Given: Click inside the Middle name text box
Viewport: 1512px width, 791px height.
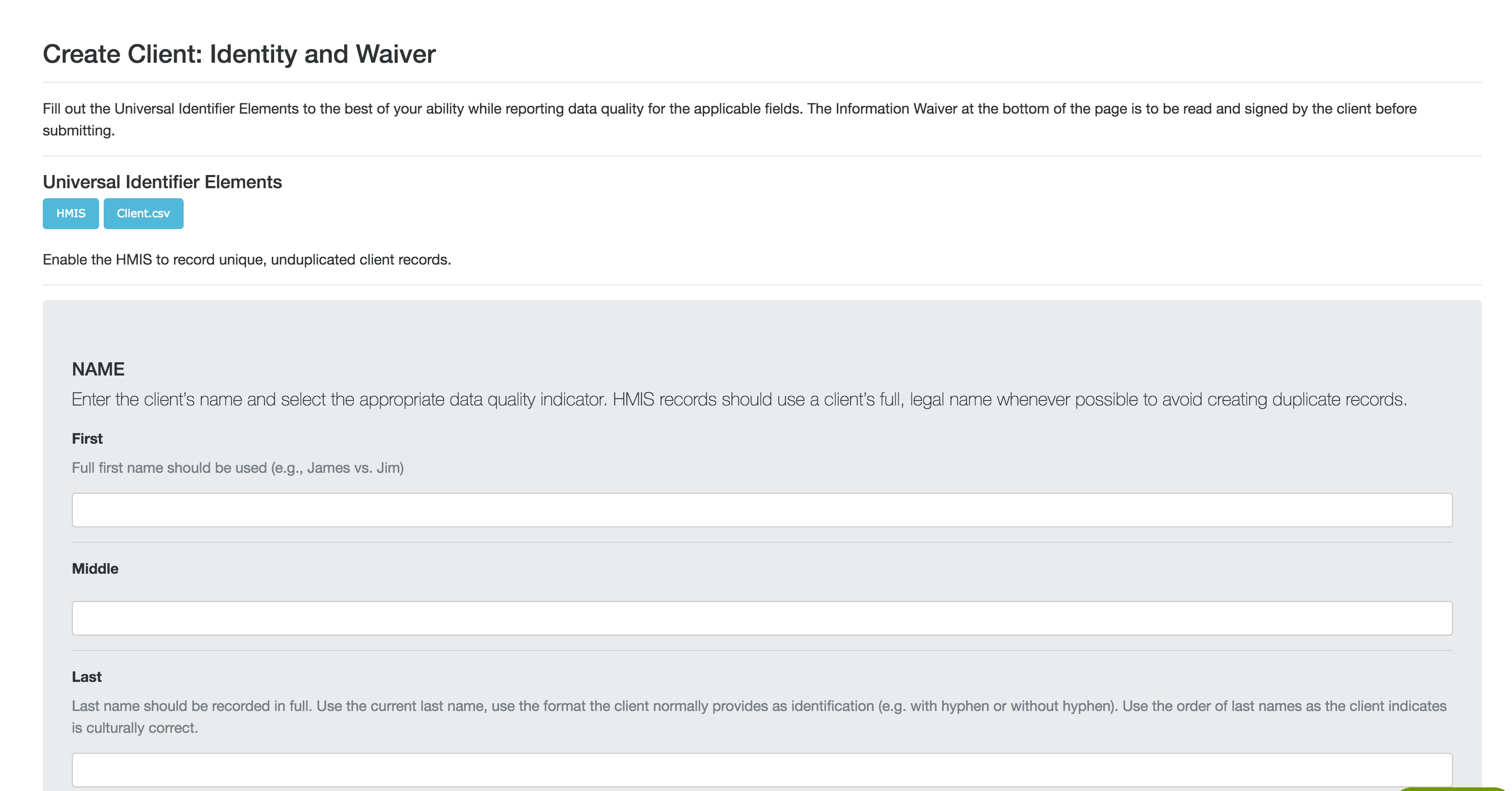Looking at the screenshot, I should [x=761, y=618].
